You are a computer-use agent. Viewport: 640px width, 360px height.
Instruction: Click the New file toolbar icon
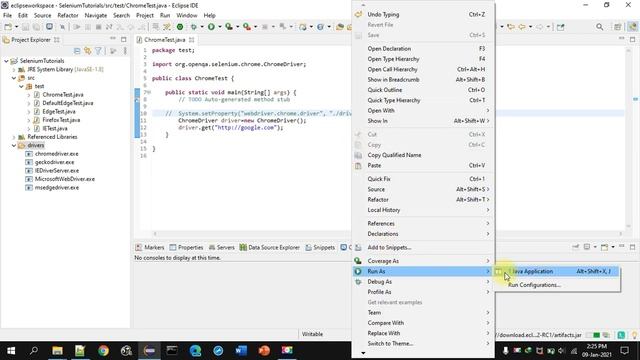(x=8, y=27)
